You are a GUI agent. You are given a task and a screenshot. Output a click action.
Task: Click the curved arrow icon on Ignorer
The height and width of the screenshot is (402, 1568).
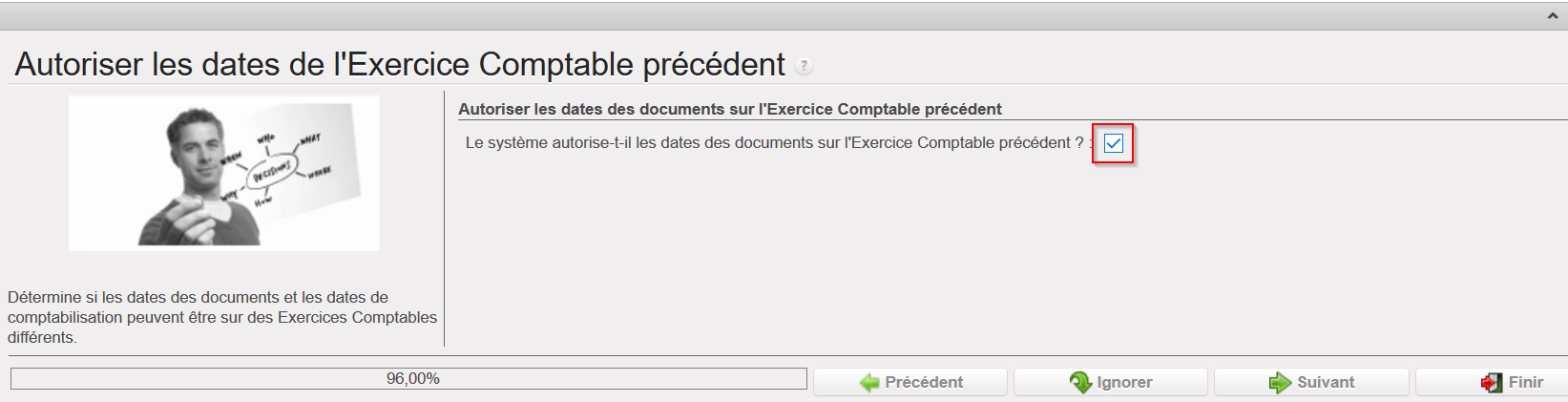[x=1080, y=383]
